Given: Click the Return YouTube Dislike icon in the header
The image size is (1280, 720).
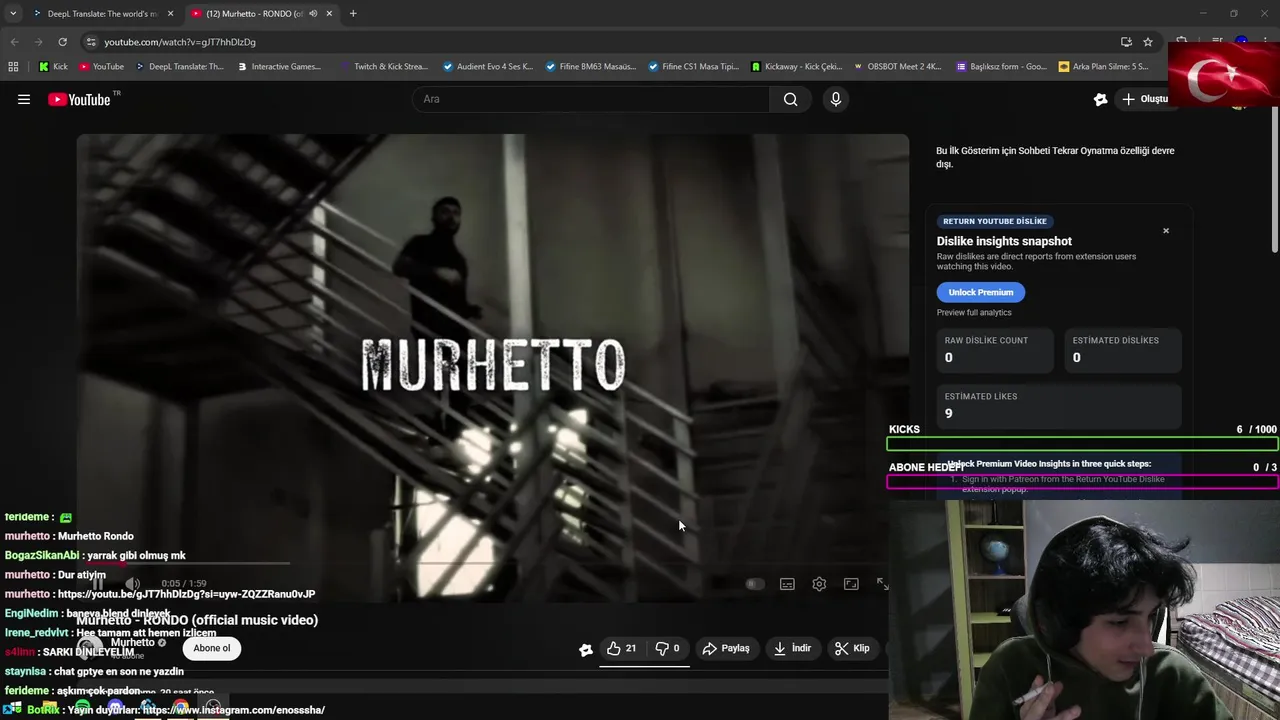Looking at the screenshot, I should 1100,99.
